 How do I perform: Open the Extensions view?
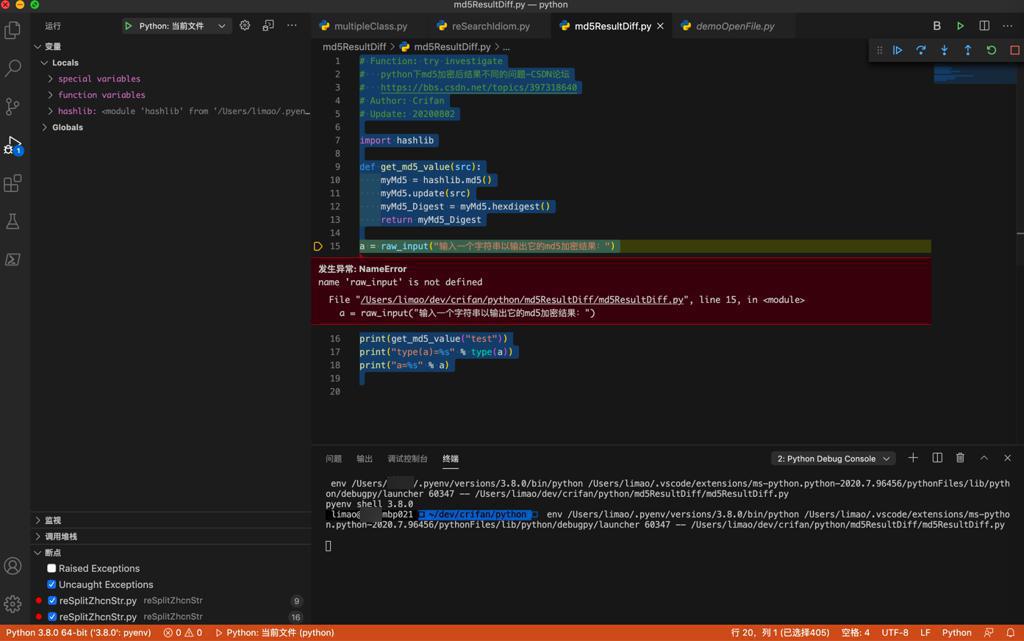coord(13,184)
